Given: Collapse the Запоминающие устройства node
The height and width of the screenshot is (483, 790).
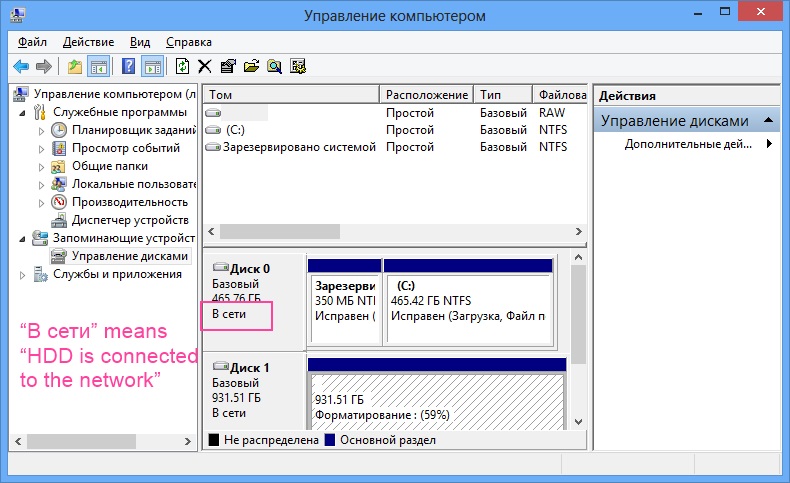Looking at the screenshot, I should point(22,239).
